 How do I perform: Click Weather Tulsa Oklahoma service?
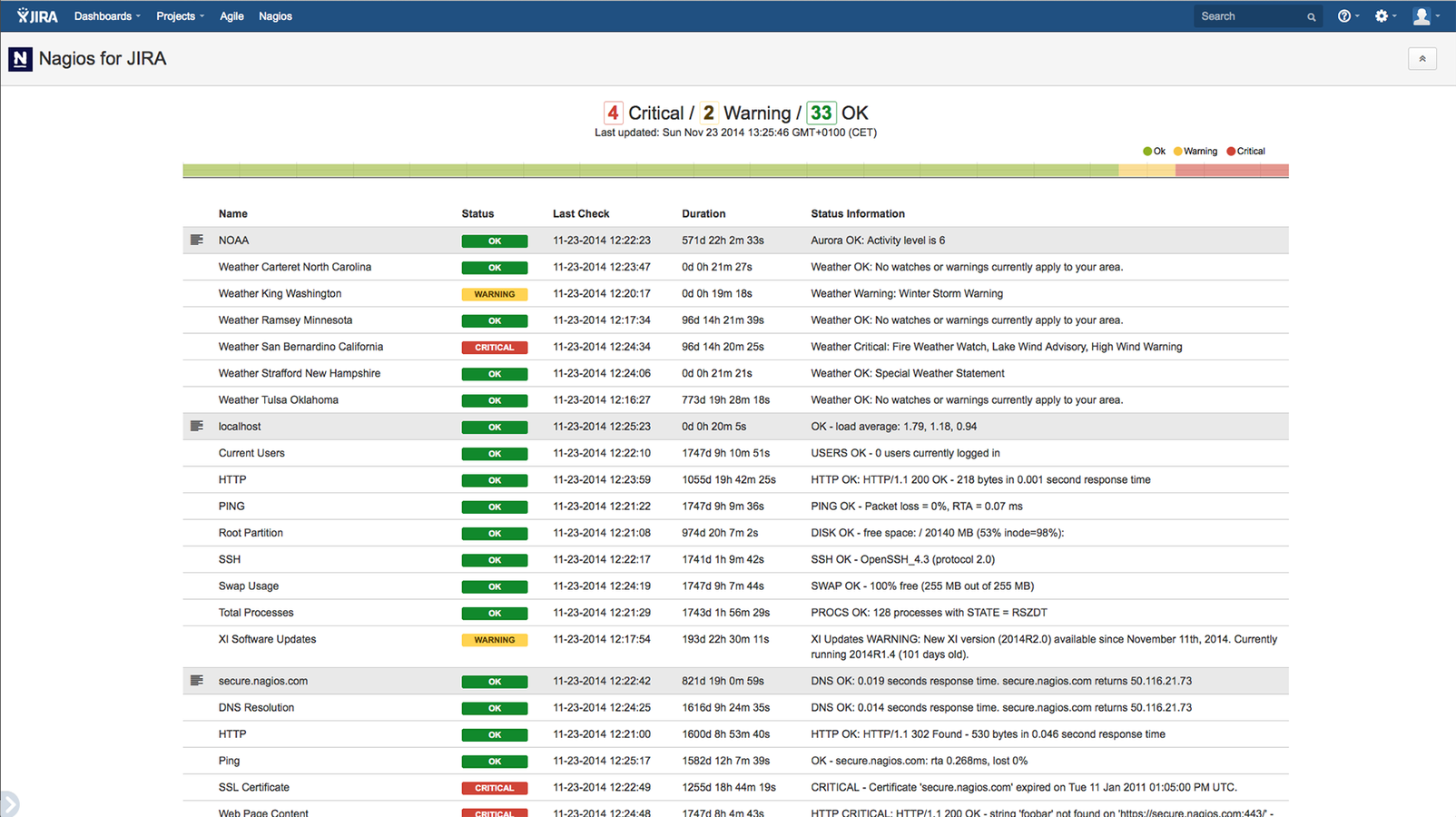point(279,400)
